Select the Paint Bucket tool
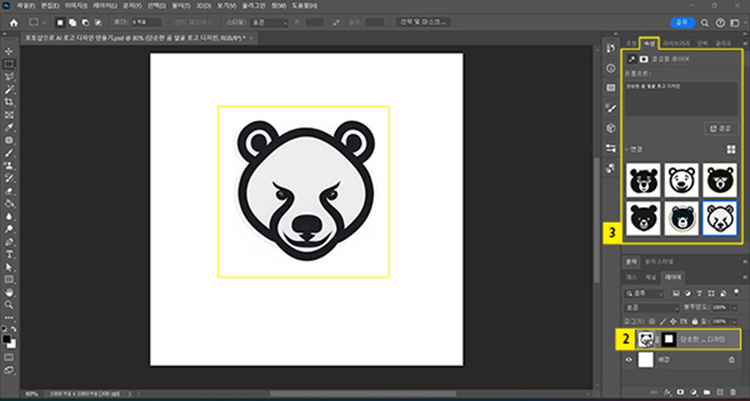This screenshot has height=401, width=750. [x=9, y=203]
